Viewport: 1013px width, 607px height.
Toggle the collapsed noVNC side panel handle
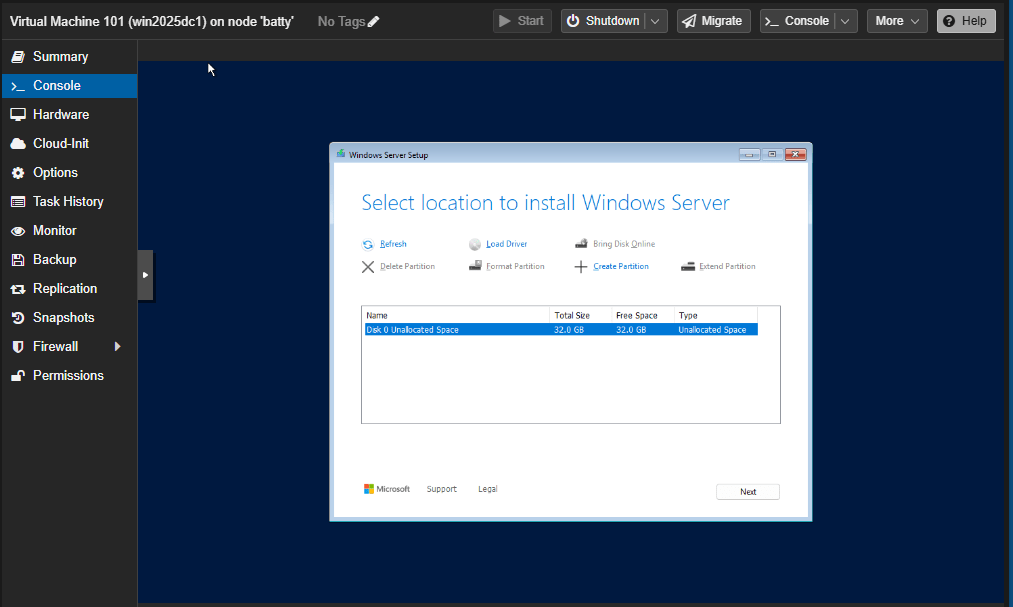[x=145, y=274]
